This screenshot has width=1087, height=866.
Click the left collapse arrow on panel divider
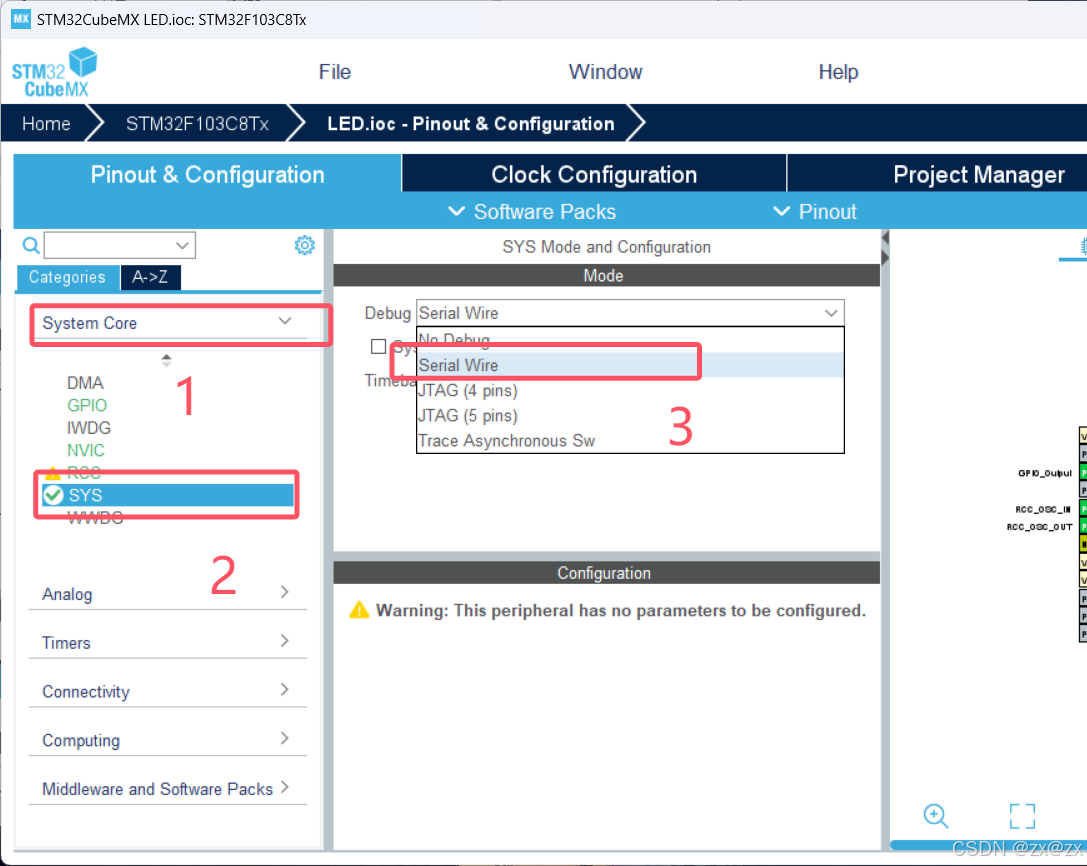pyautogui.click(x=885, y=238)
